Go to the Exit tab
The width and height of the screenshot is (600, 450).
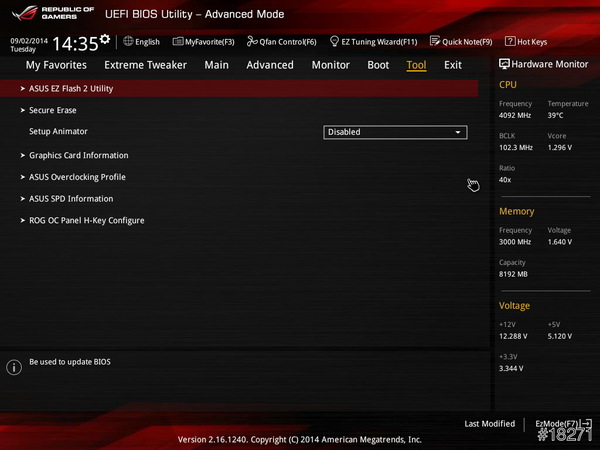tap(453, 65)
